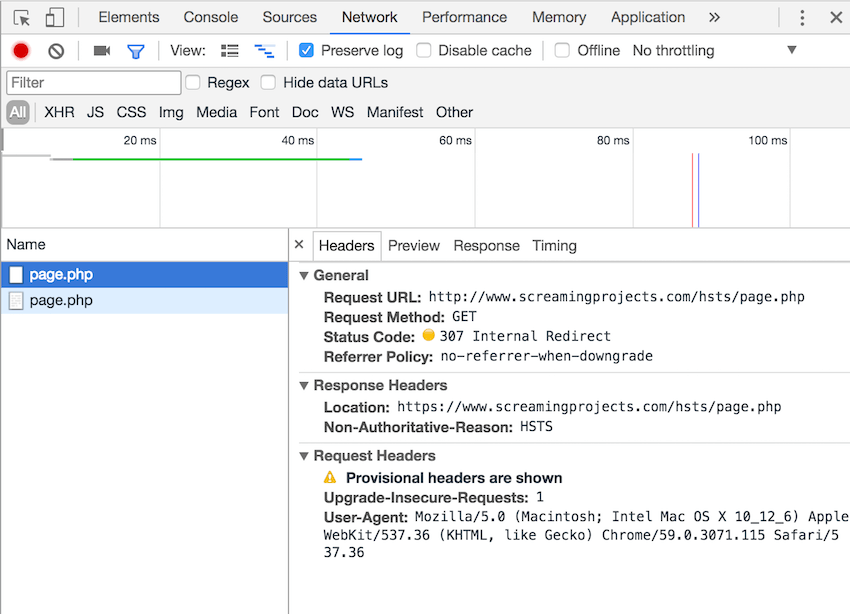The image size is (850, 614).
Task: Select the All filter type
Action: pyautogui.click(x=18, y=112)
